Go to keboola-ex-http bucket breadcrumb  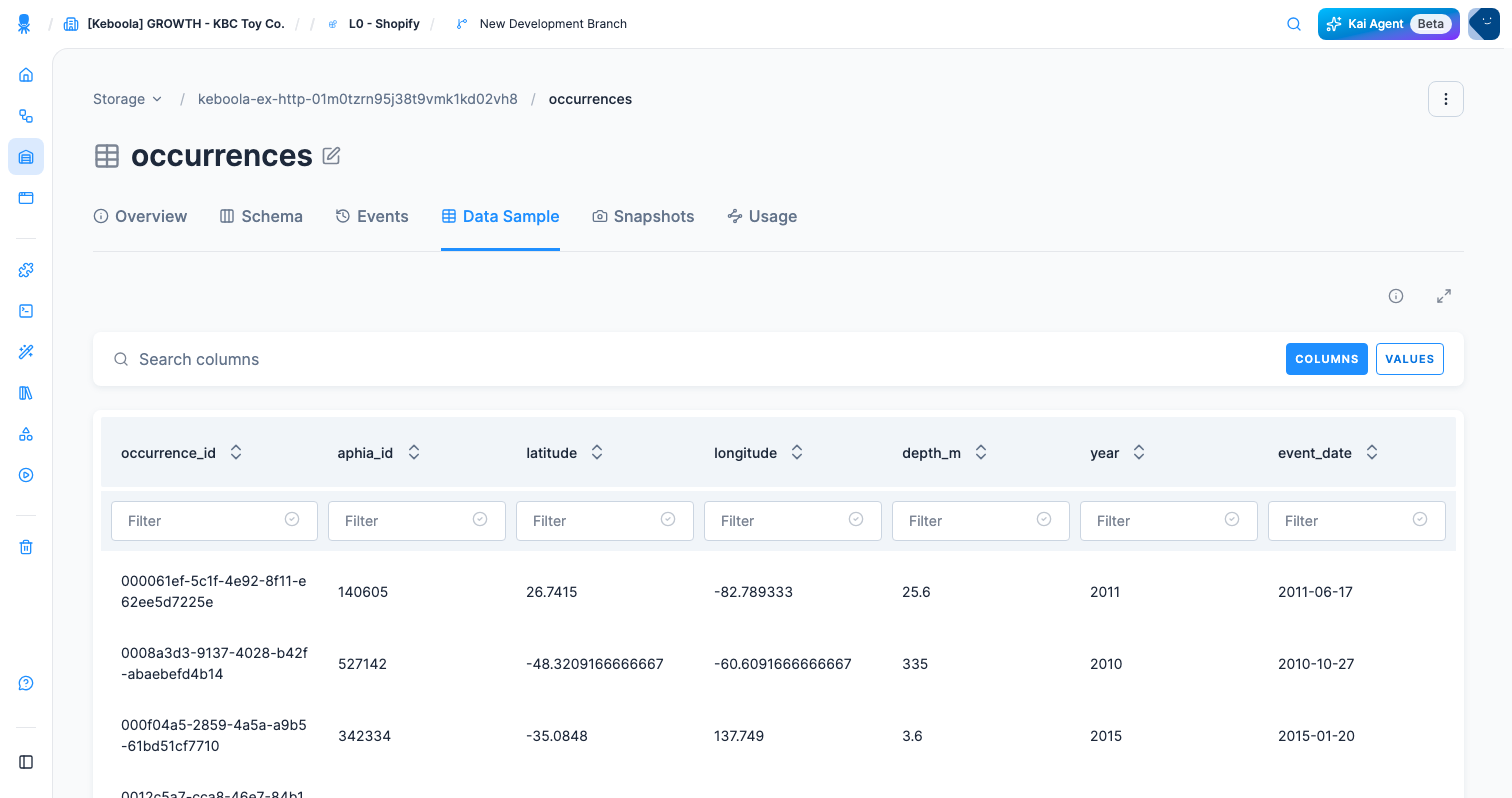click(x=358, y=99)
